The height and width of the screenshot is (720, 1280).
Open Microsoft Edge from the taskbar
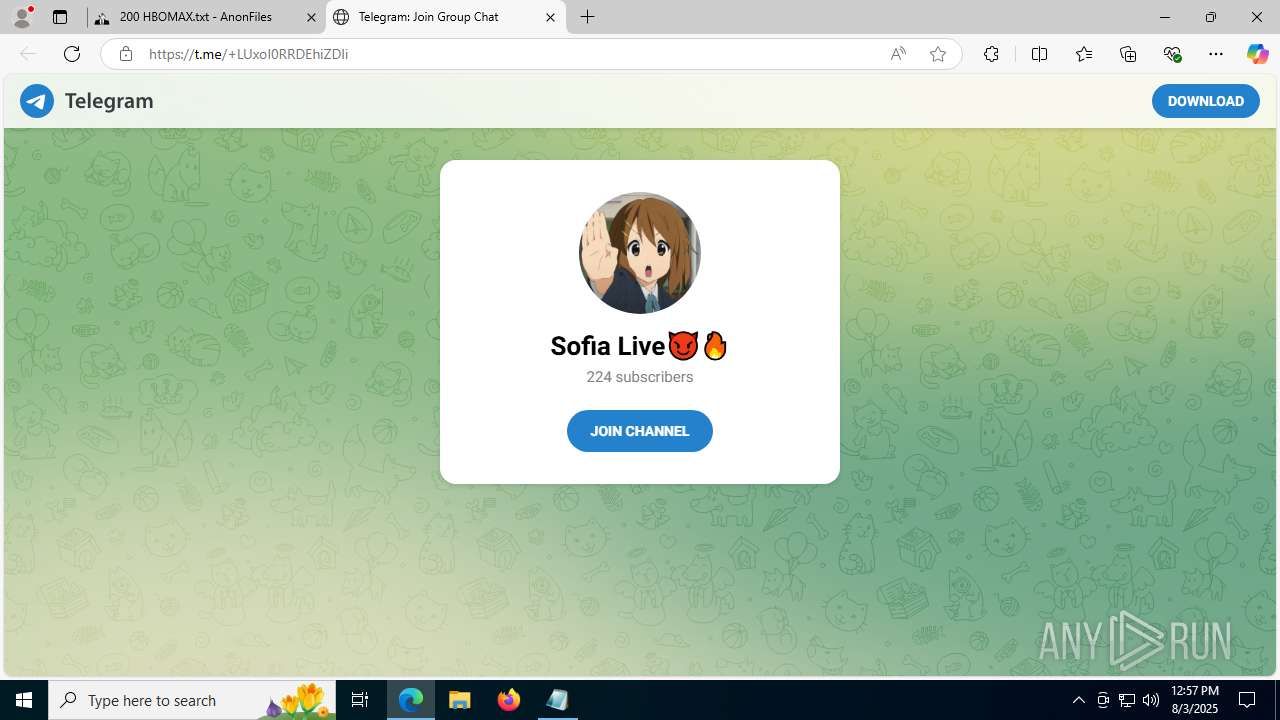click(x=411, y=700)
